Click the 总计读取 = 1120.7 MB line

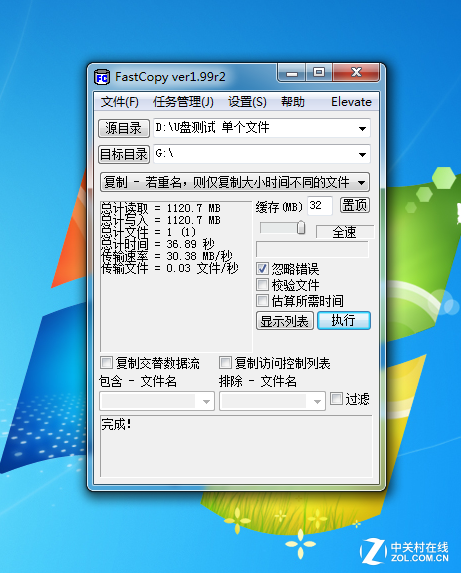pyautogui.click(x=161, y=208)
